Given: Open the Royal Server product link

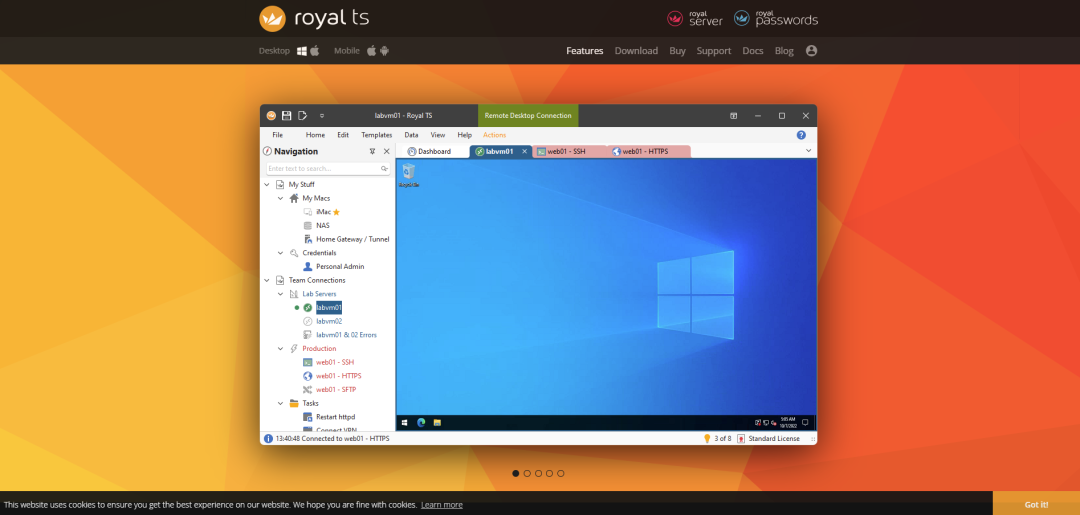Looking at the screenshot, I should [695, 19].
